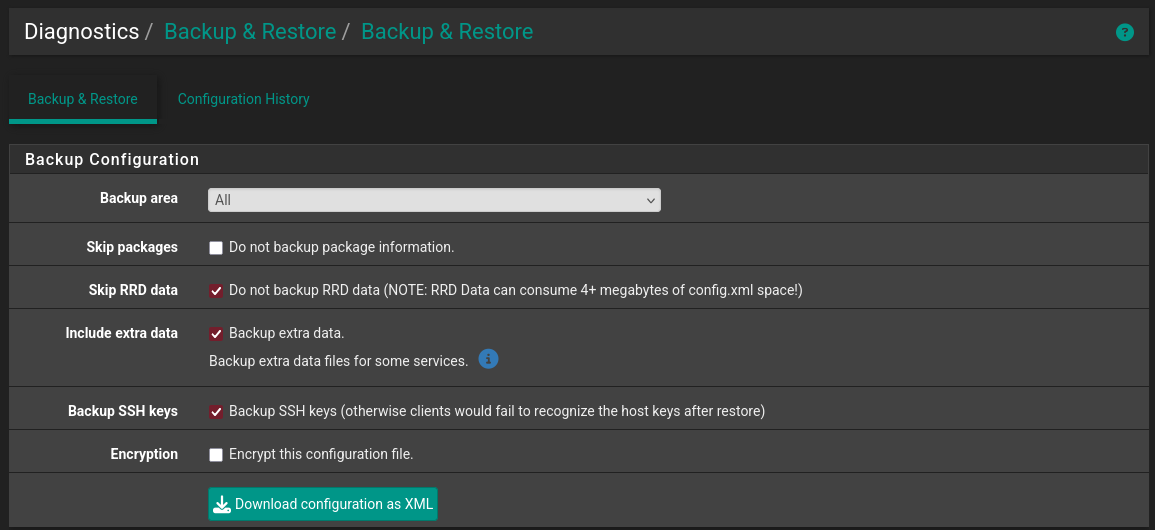This screenshot has height=530, width=1155.
Task: Uncheck the Backup SSH keys checkbox
Action: 216,411
